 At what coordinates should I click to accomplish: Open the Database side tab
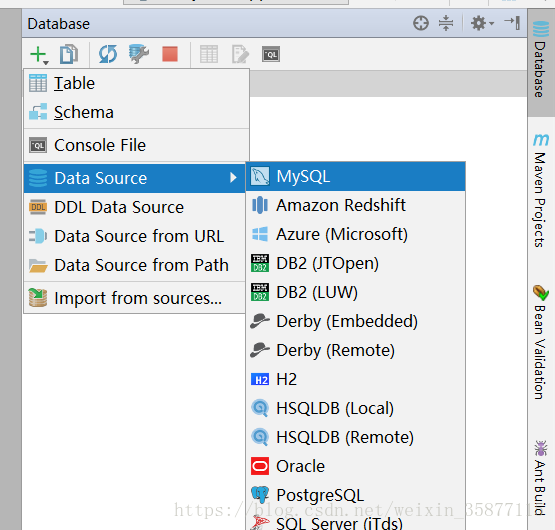[540, 62]
